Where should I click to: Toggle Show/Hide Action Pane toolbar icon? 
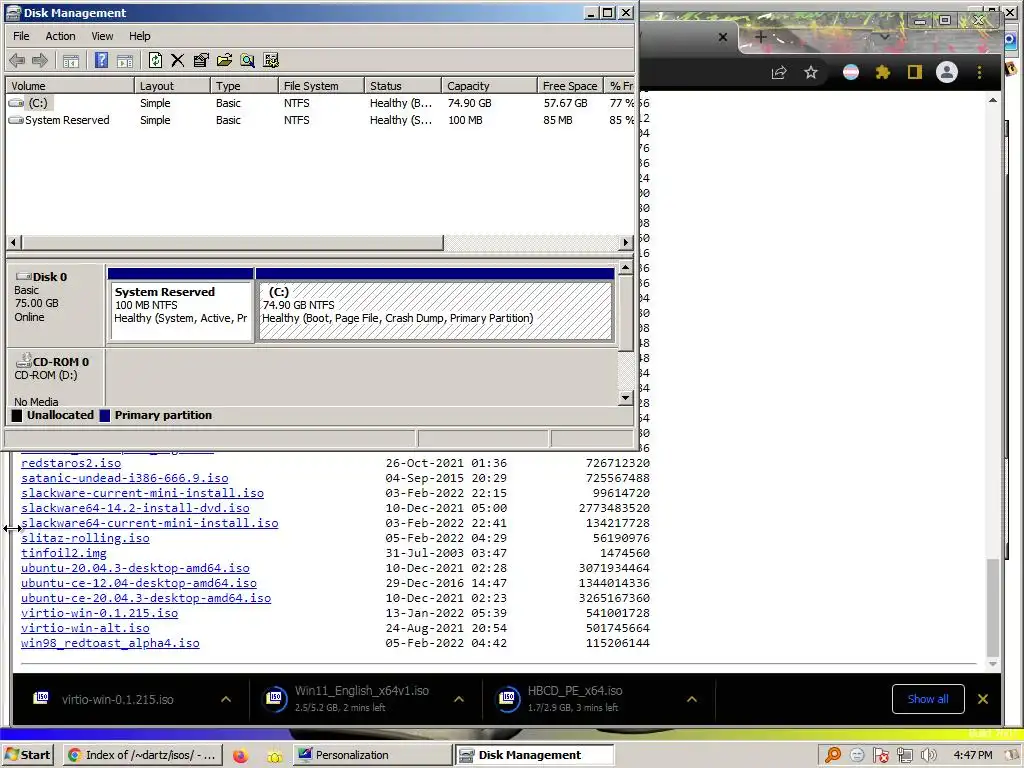click(x=125, y=61)
